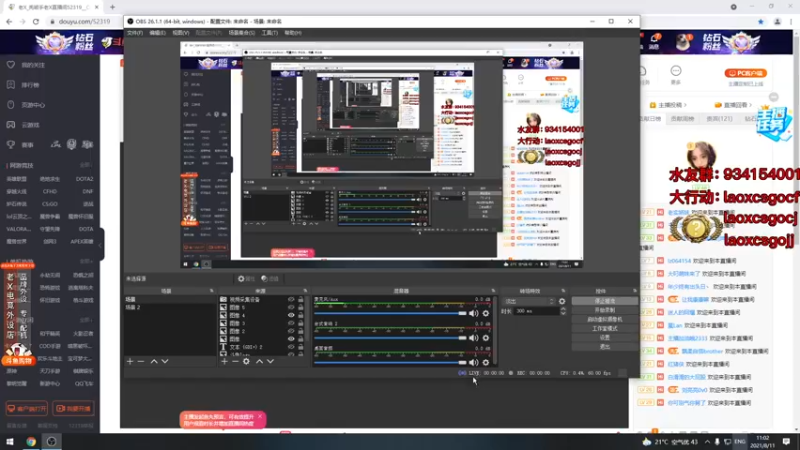Open 云游戏 icon in Douyu sidebar
The image size is (800, 450).
point(11,124)
